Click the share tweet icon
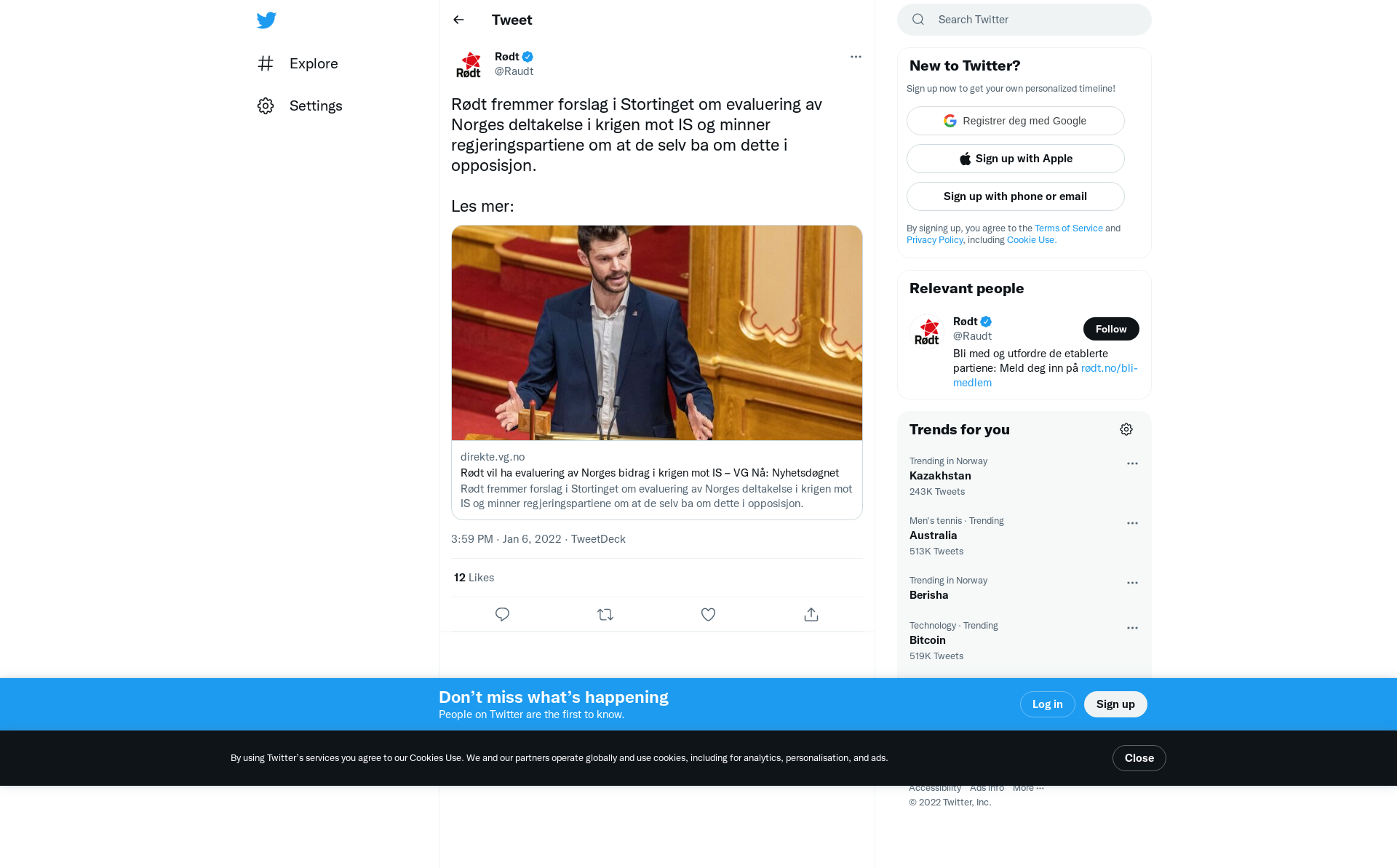Screen dimensions: 1397x868 811,615
